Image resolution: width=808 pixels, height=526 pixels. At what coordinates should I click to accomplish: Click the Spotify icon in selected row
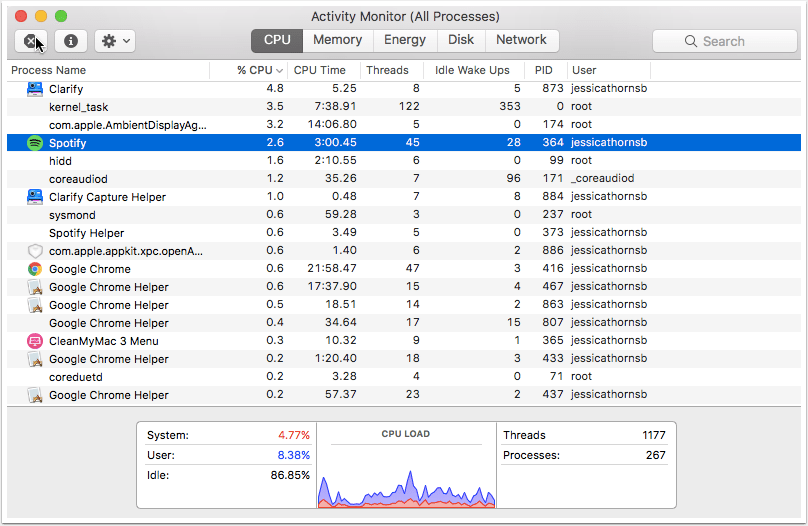(35, 143)
